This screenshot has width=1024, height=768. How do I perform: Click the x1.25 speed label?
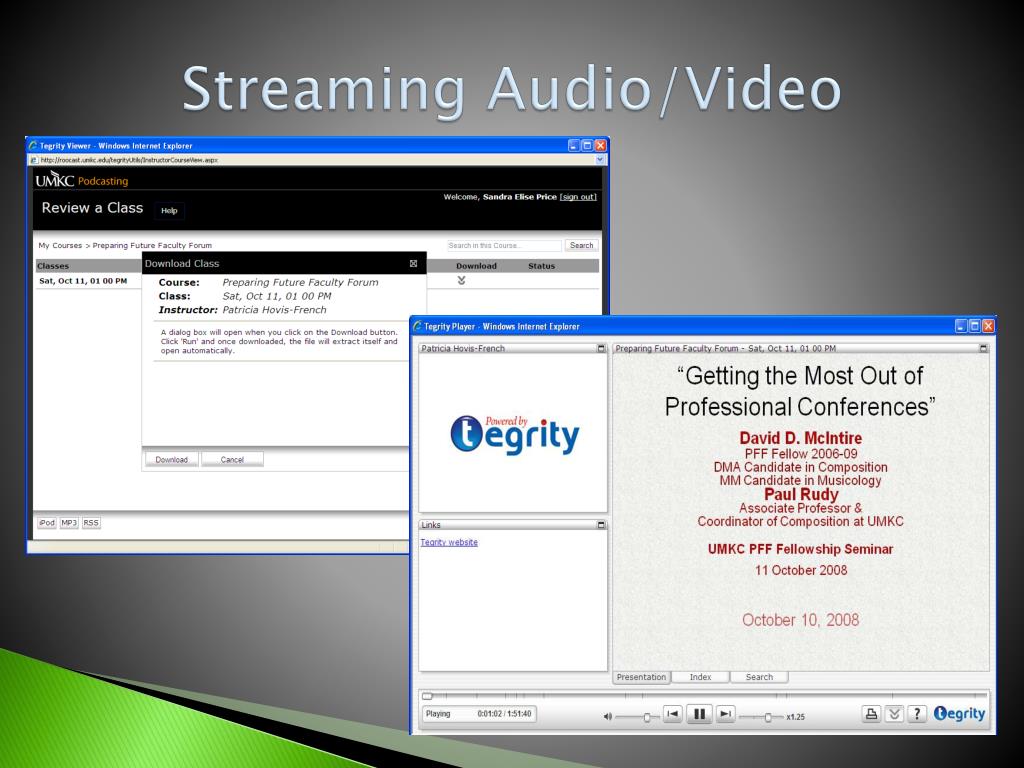[x=795, y=716]
